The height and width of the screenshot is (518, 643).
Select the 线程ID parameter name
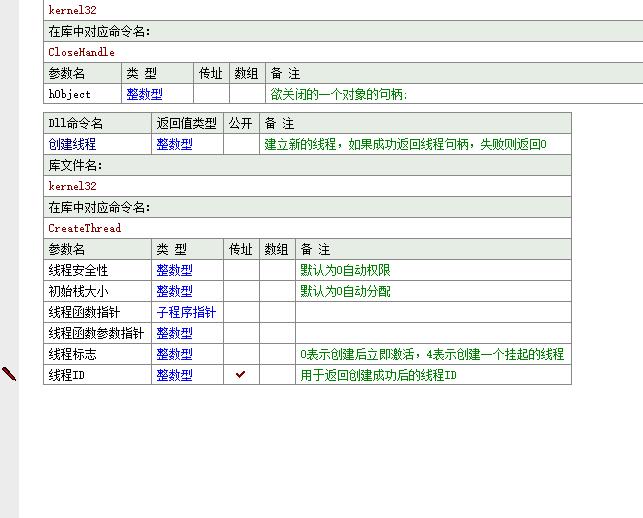(66, 375)
